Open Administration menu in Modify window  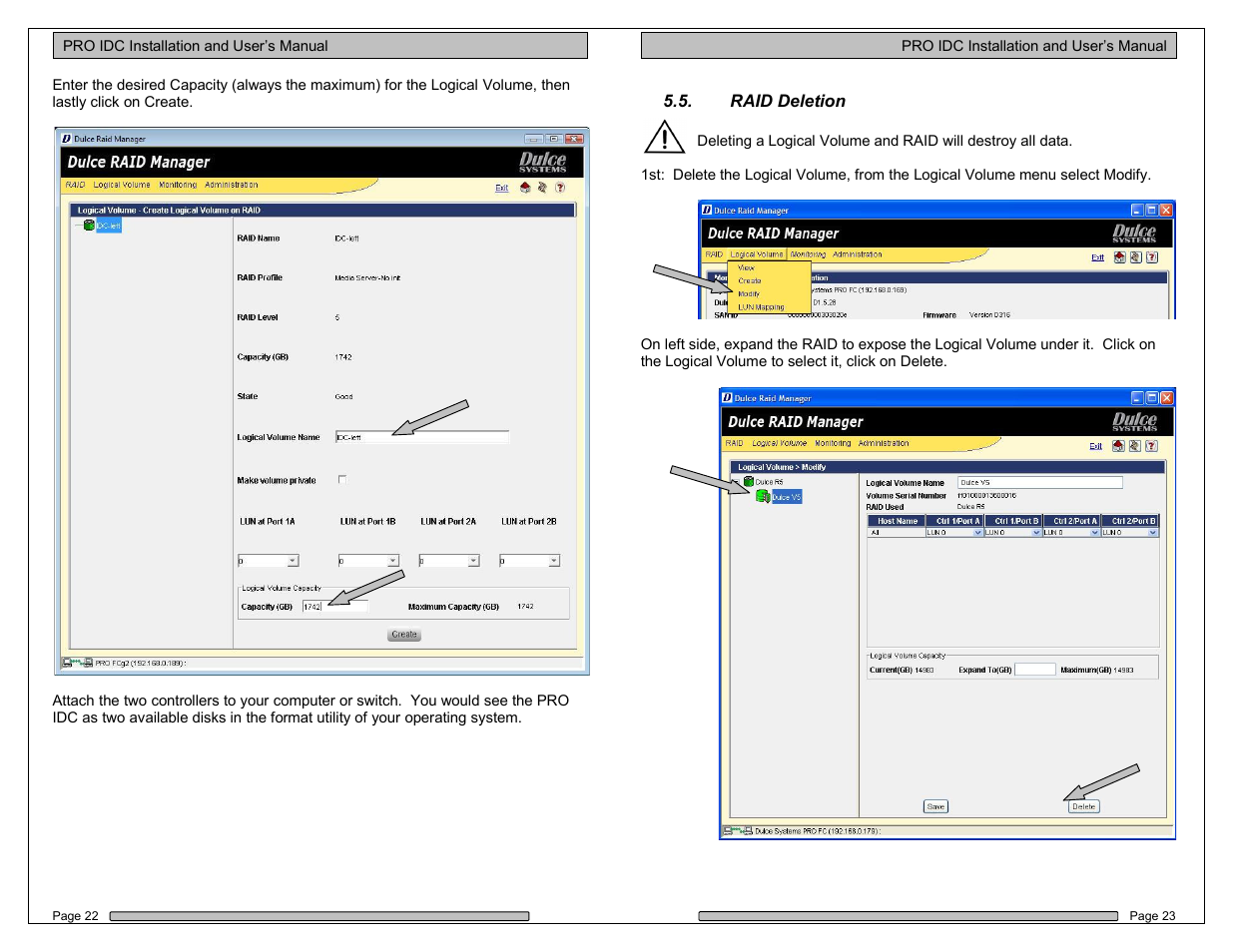[884, 443]
